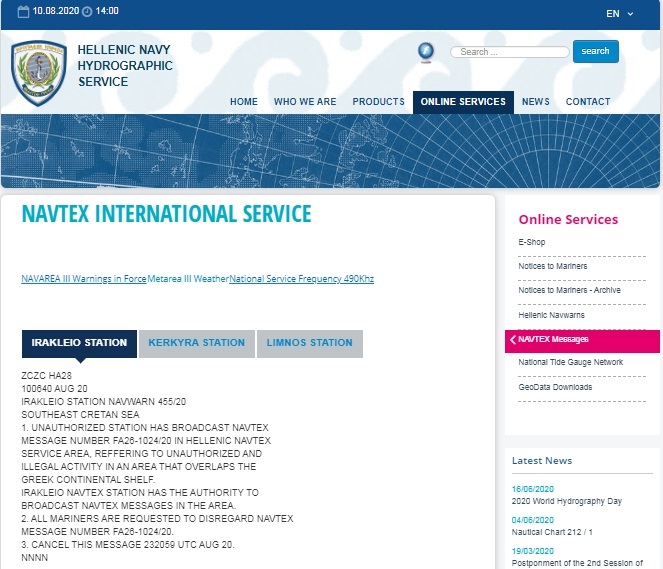Click the Hellenic Navy Hydrographic Service logo

(38, 72)
